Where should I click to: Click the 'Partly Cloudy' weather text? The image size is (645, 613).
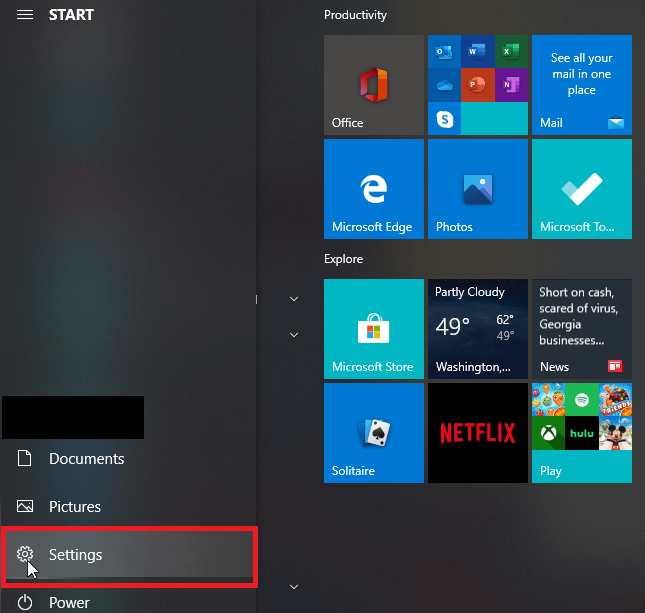pyautogui.click(x=470, y=292)
